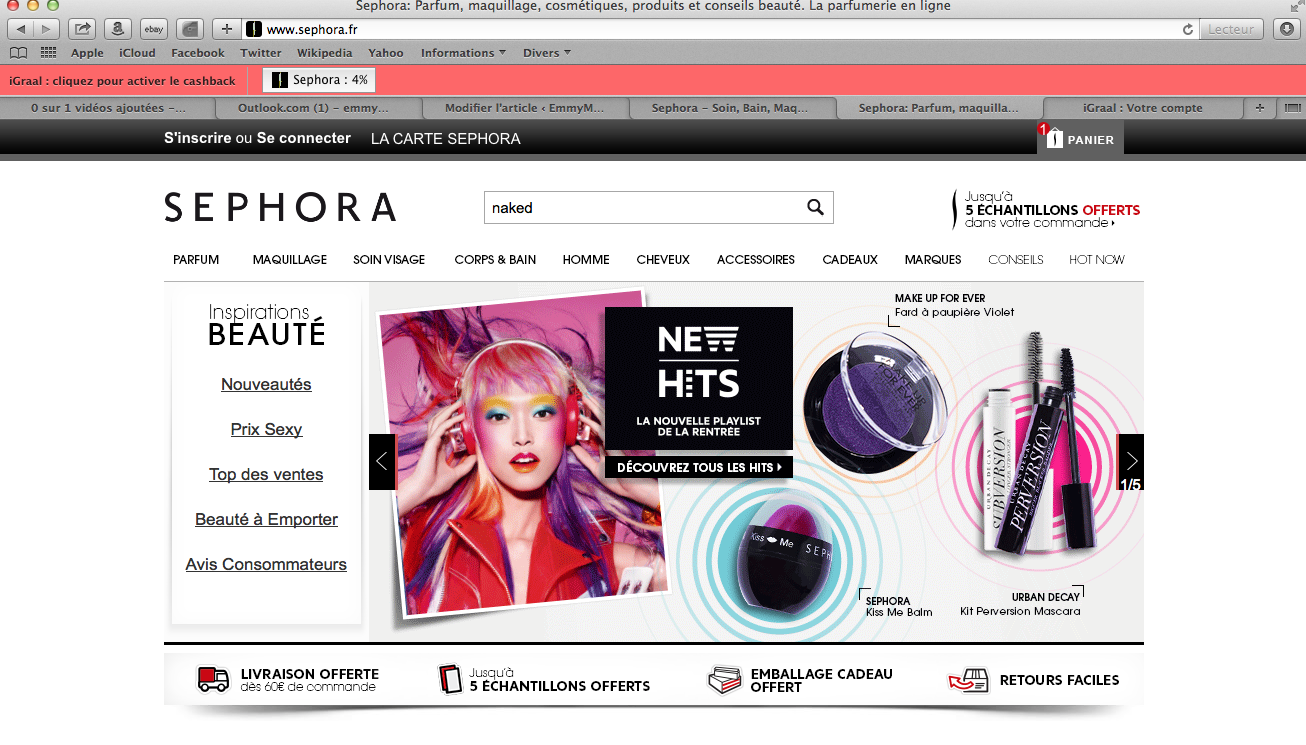Switch to Modifier l'article tab

coord(525,108)
